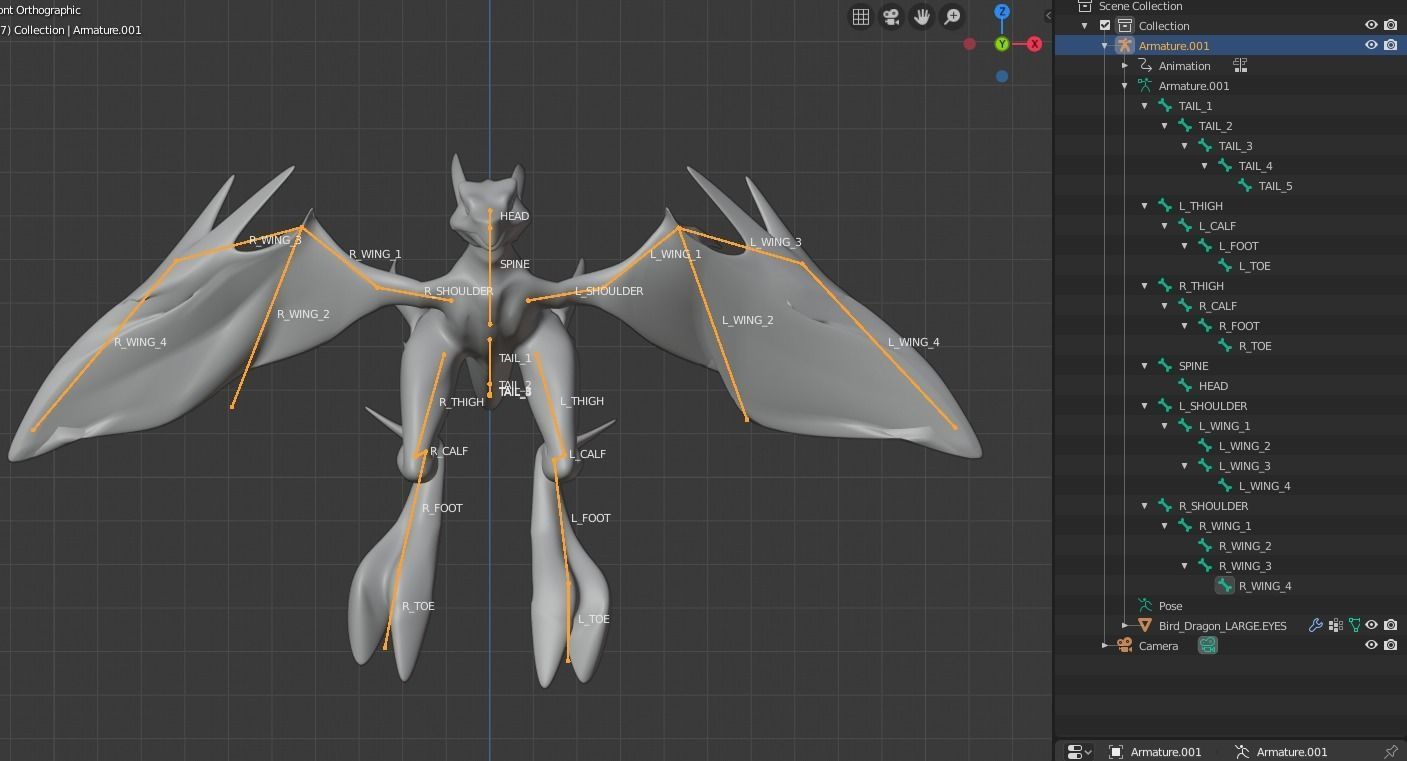Click the armature data name in the properties breadcrumb

click(x=1292, y=752)
